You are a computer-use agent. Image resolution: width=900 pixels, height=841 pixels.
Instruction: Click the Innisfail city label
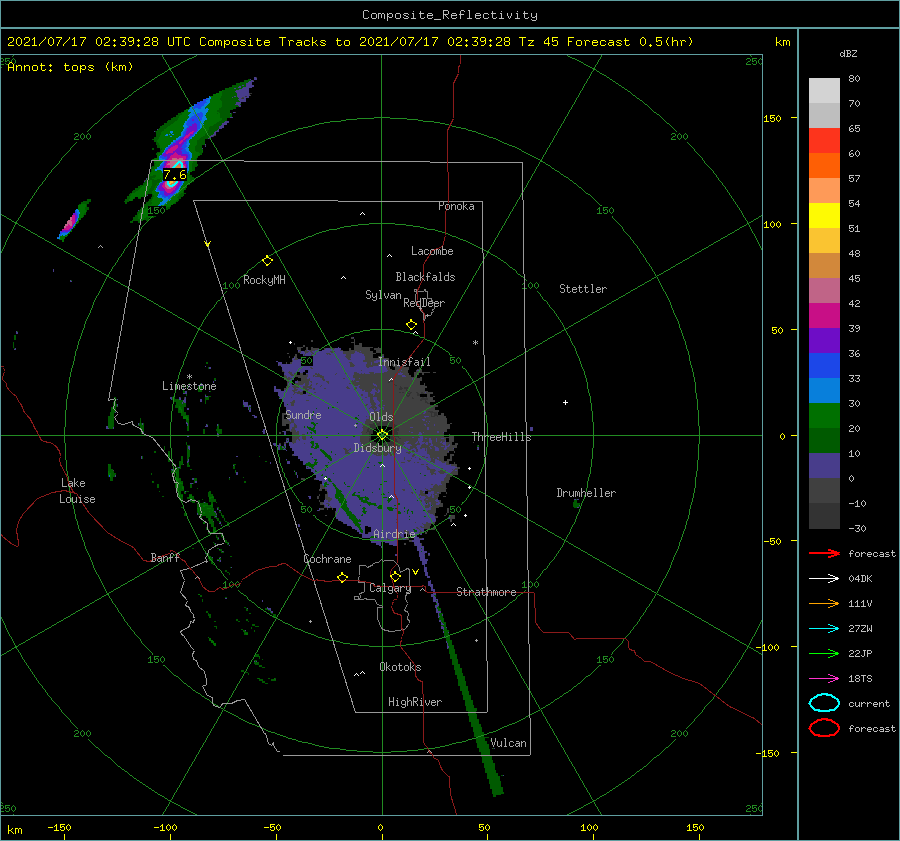[404, 362]
